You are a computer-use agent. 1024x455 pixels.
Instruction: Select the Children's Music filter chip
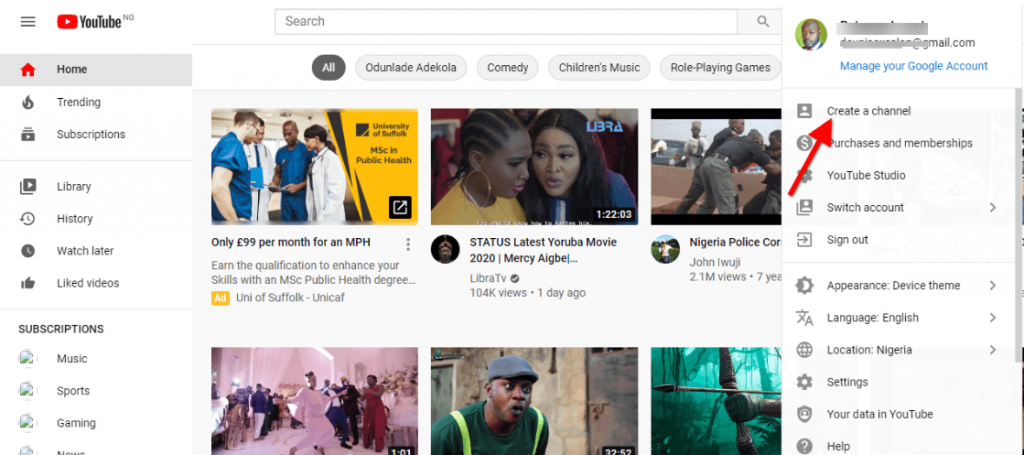599,67
